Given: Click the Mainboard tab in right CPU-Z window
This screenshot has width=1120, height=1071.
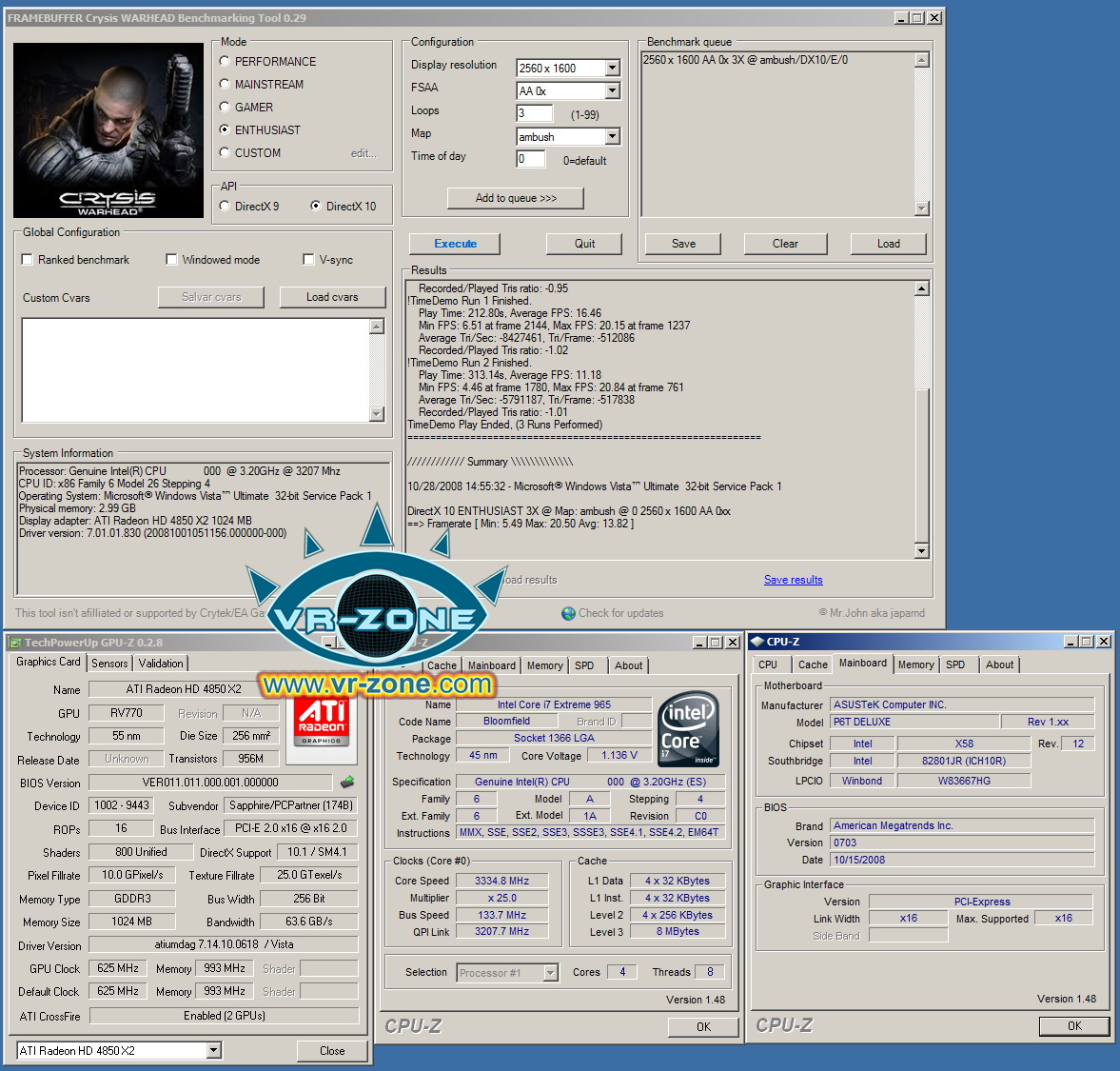Looking at the screenshot, I should pos(862,663).
